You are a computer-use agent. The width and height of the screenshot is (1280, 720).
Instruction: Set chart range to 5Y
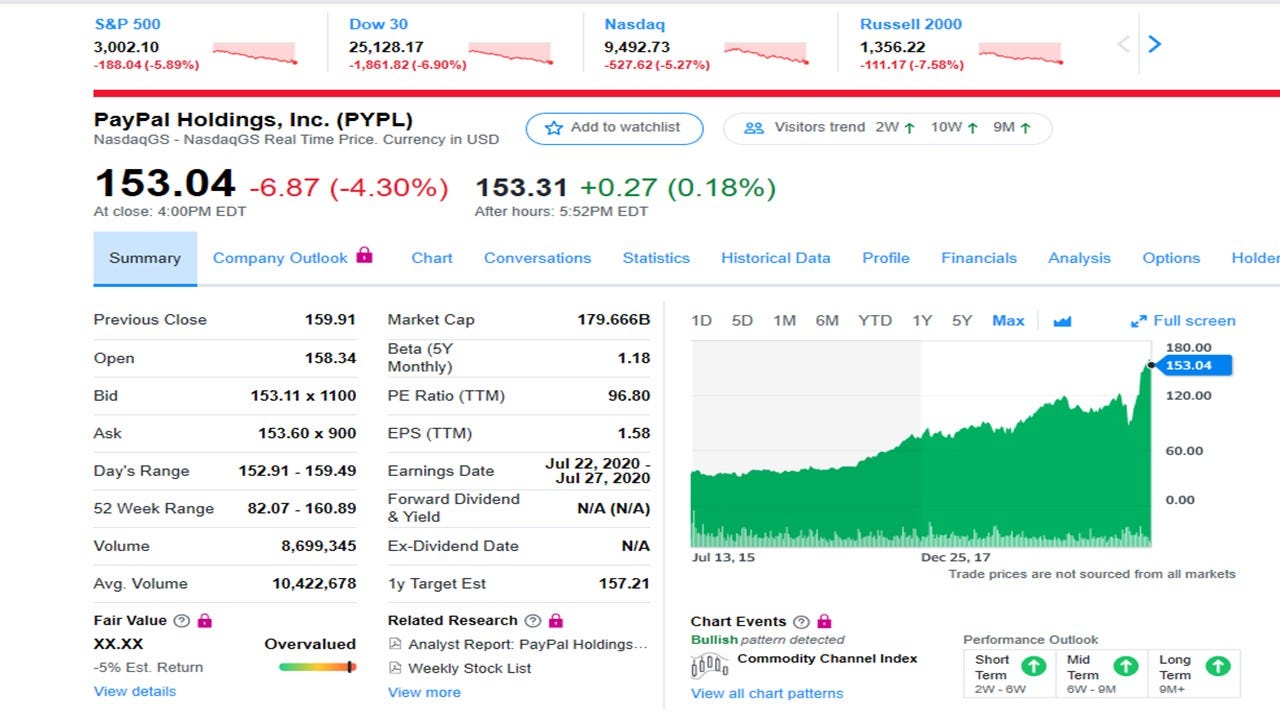(x=962, y=321)
